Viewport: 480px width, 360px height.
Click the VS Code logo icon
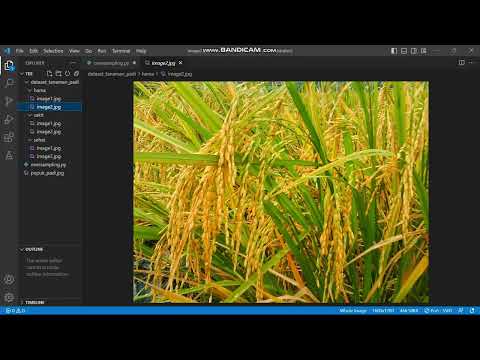[7, 51]
